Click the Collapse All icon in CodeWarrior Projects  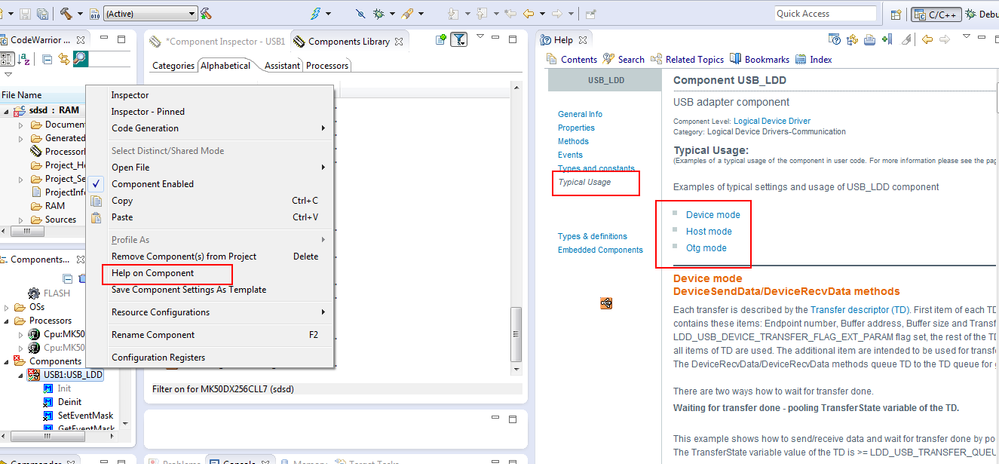[47, 59]
